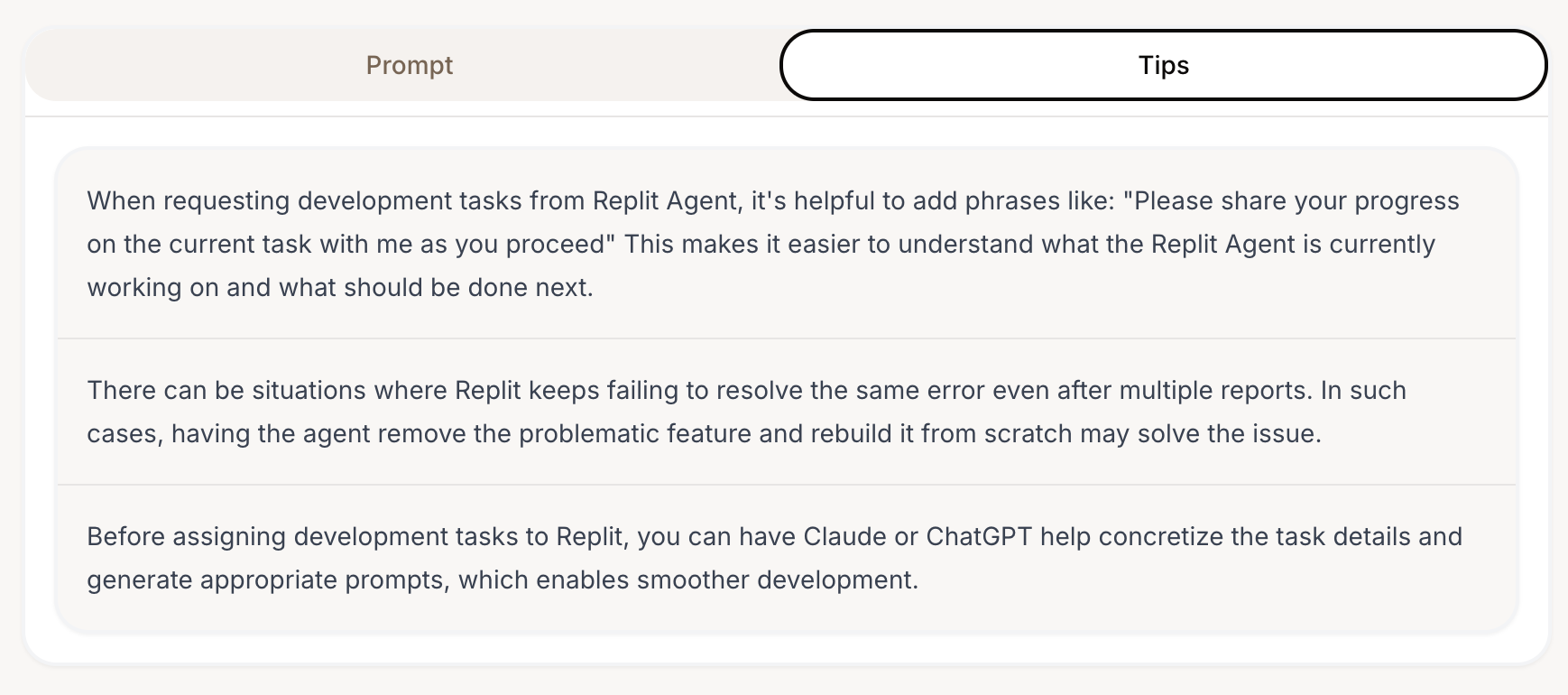The image size is (1568, 695).
Task: Click the third tip mentioning Claude or ChatGPT
Action: pos(787,558)
